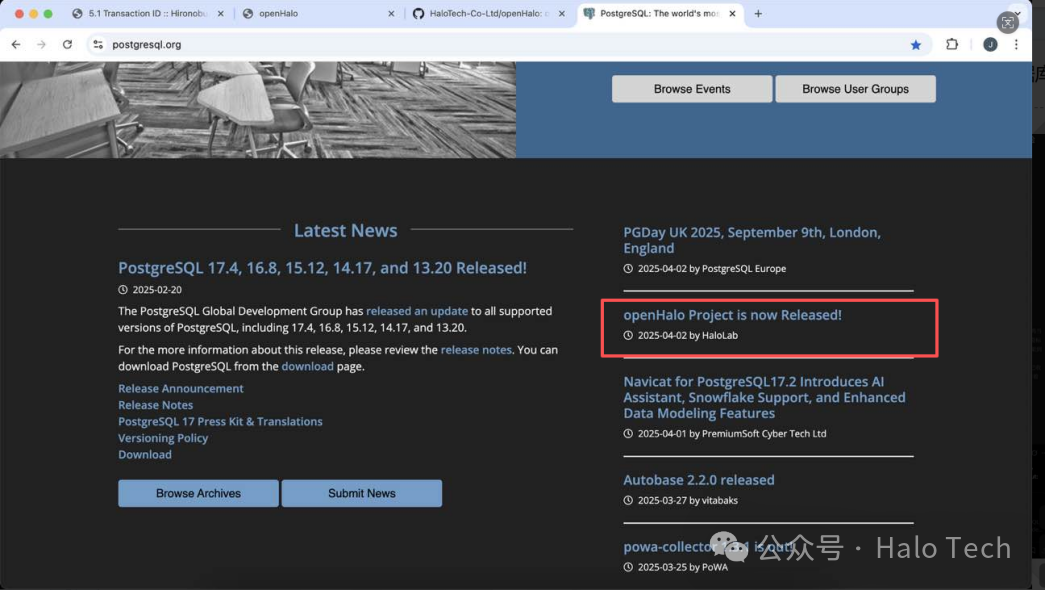This screenshot has height=590, width=1045.
Task: Reload the postgresql.org page
Action: [67, 45]
